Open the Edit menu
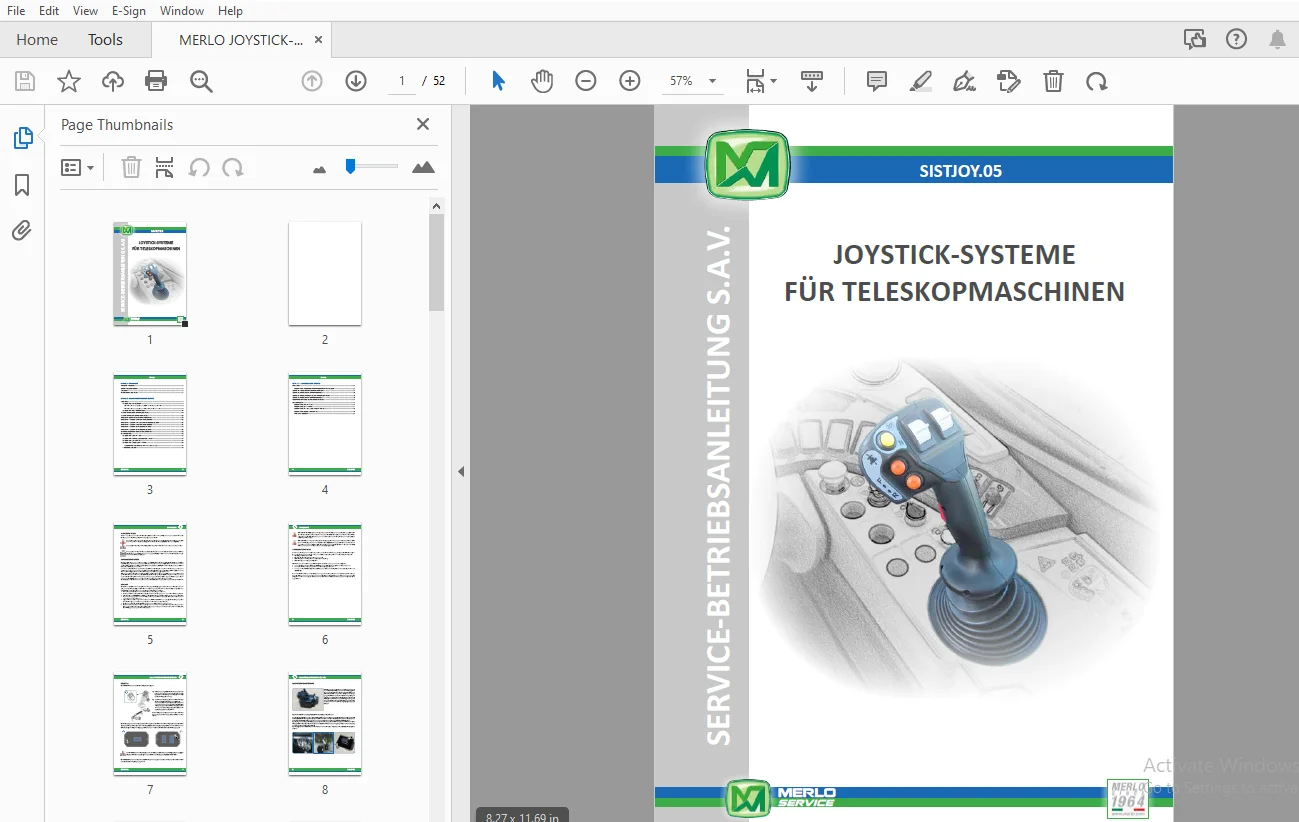Screen dimensions: 1299x822 [49, 11]
